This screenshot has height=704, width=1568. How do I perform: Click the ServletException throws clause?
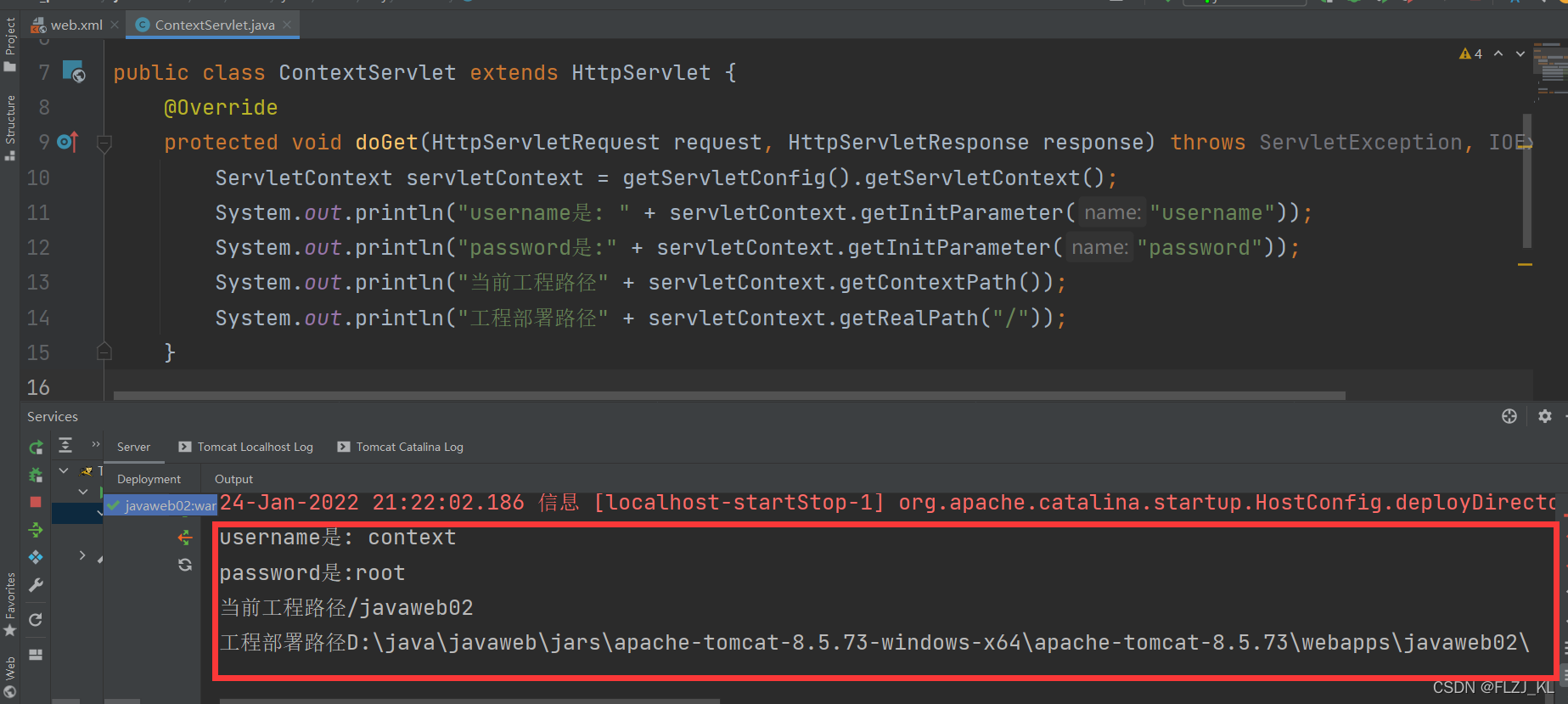pos(1361,143)
